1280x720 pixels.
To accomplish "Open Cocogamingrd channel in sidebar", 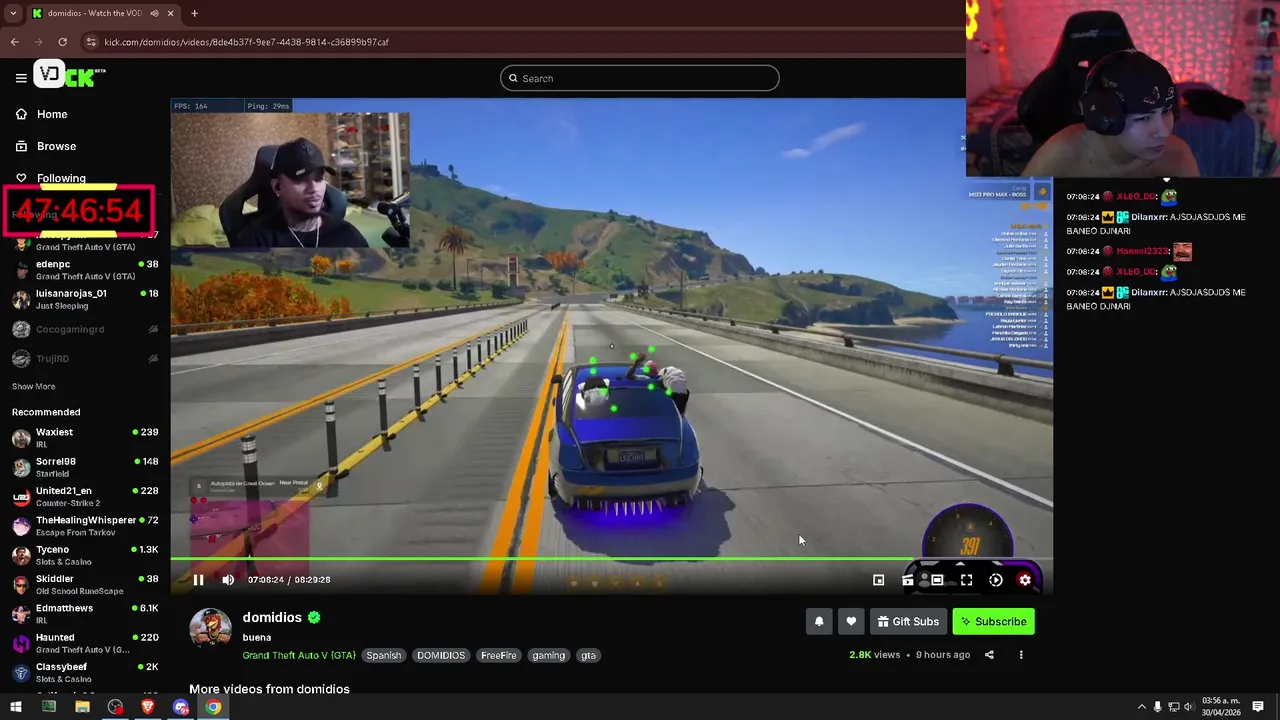I will [85, 329].
